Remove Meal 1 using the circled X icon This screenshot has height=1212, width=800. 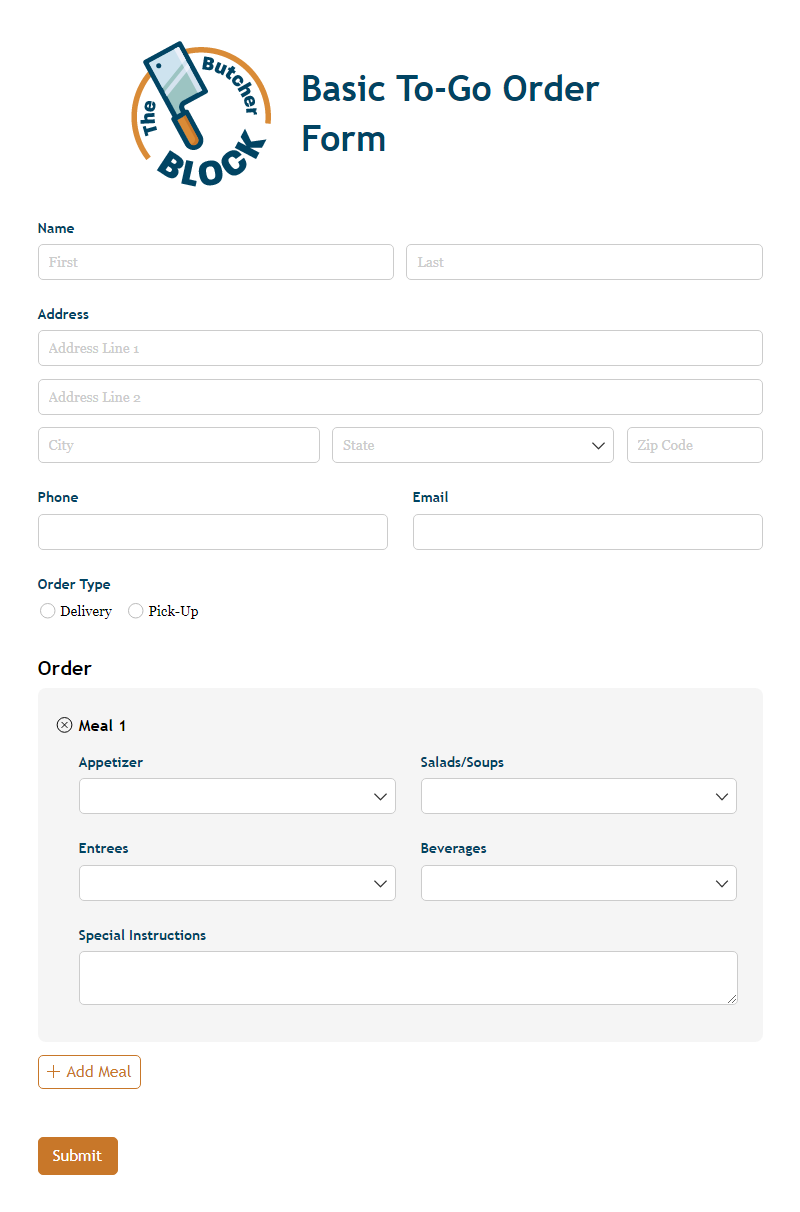(64, 724)
